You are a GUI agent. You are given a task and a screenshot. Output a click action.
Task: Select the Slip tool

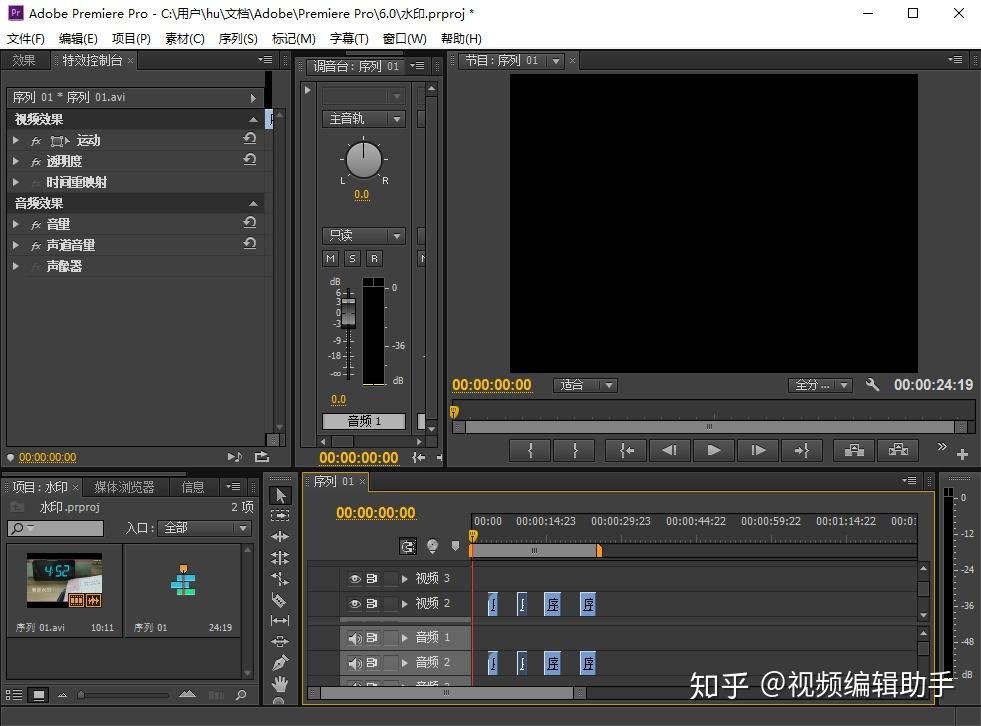(x=280, y=620)
